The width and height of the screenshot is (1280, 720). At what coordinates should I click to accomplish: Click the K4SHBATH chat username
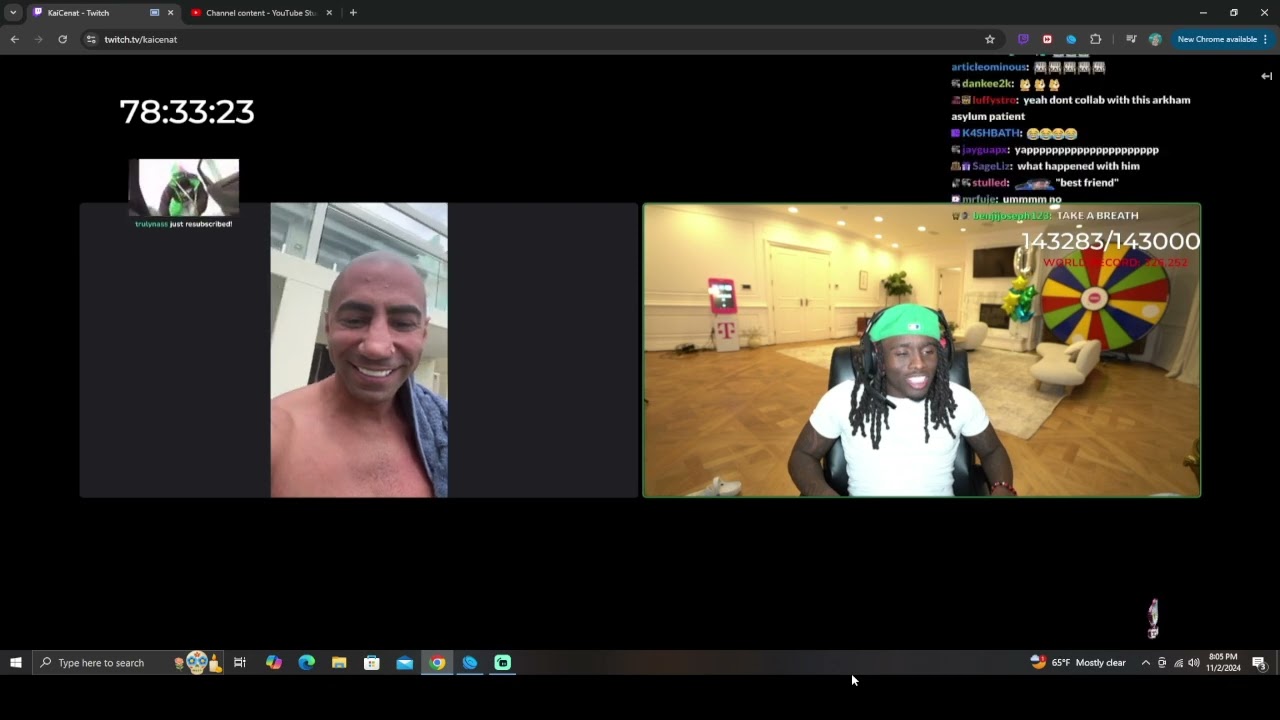click(991, 133)
